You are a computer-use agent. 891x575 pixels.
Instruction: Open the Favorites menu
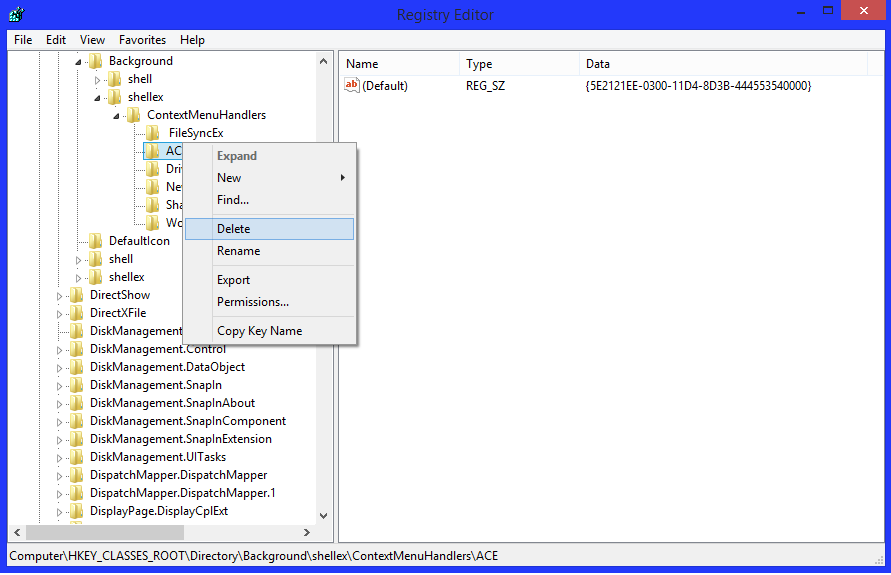point(142,40)
